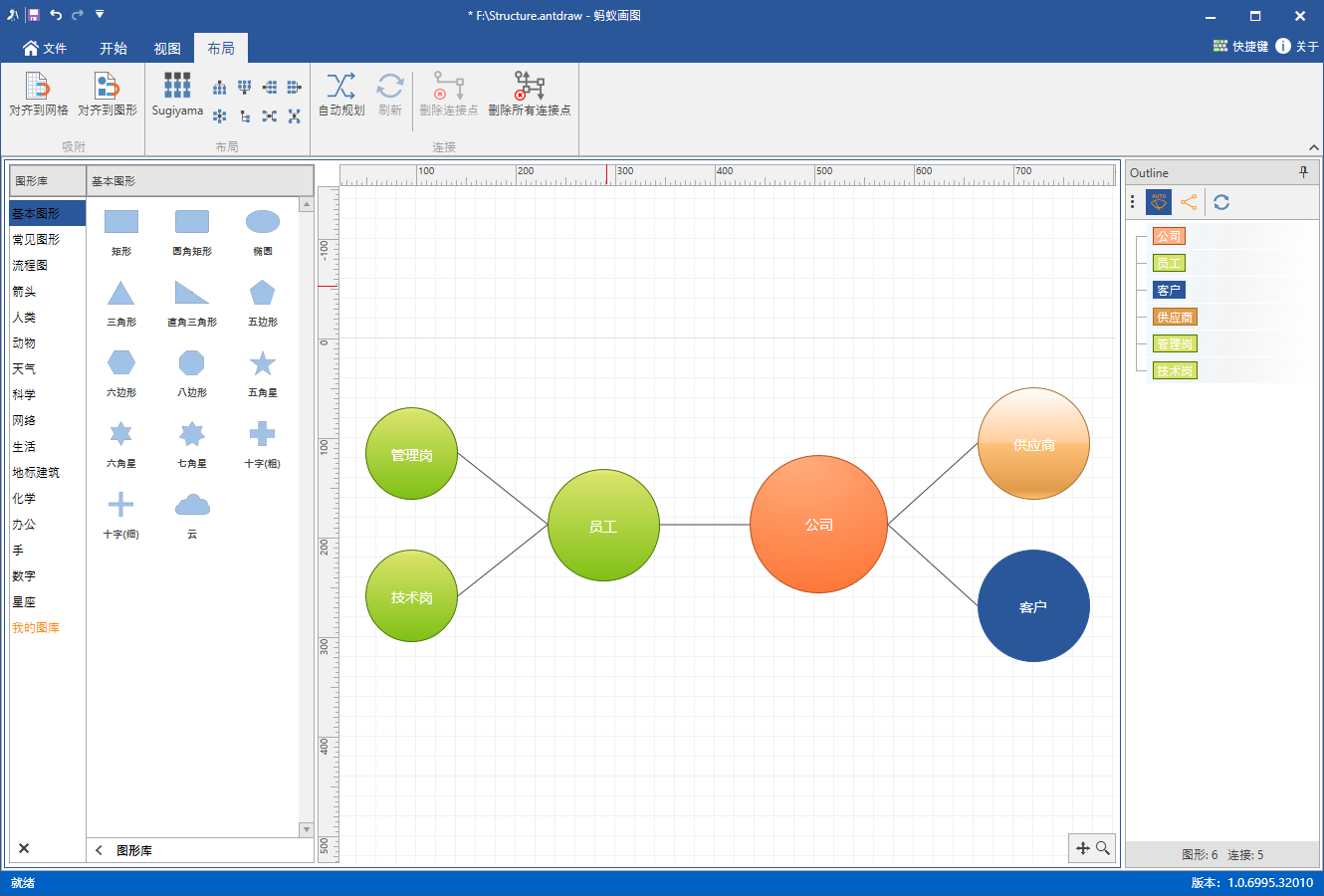The width and height of the screenshot is (1324, 896).
Task: Click the 图形库 column header
Action: coord(48,181)
